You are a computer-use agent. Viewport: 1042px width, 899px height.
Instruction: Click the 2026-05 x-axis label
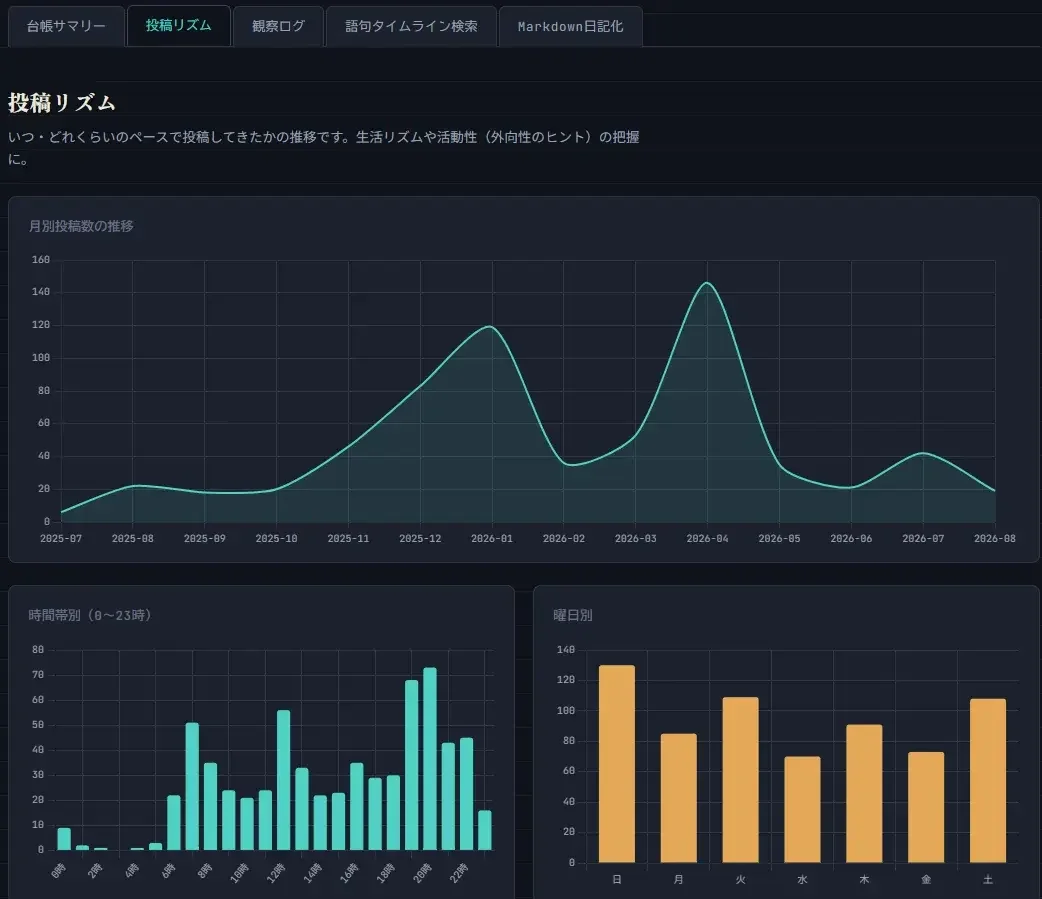(x=780, y=538)
